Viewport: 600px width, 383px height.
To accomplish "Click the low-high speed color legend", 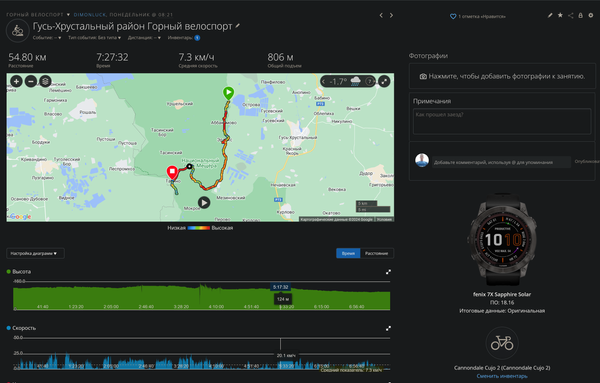I will click(199, 228).
